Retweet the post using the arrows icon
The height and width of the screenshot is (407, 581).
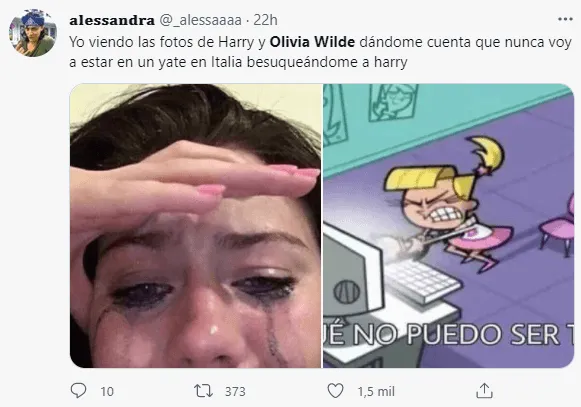click(x=203, y=391)
